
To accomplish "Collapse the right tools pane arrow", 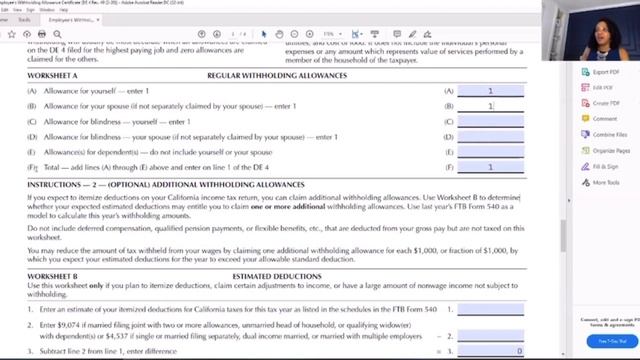I will pos(569,200).
